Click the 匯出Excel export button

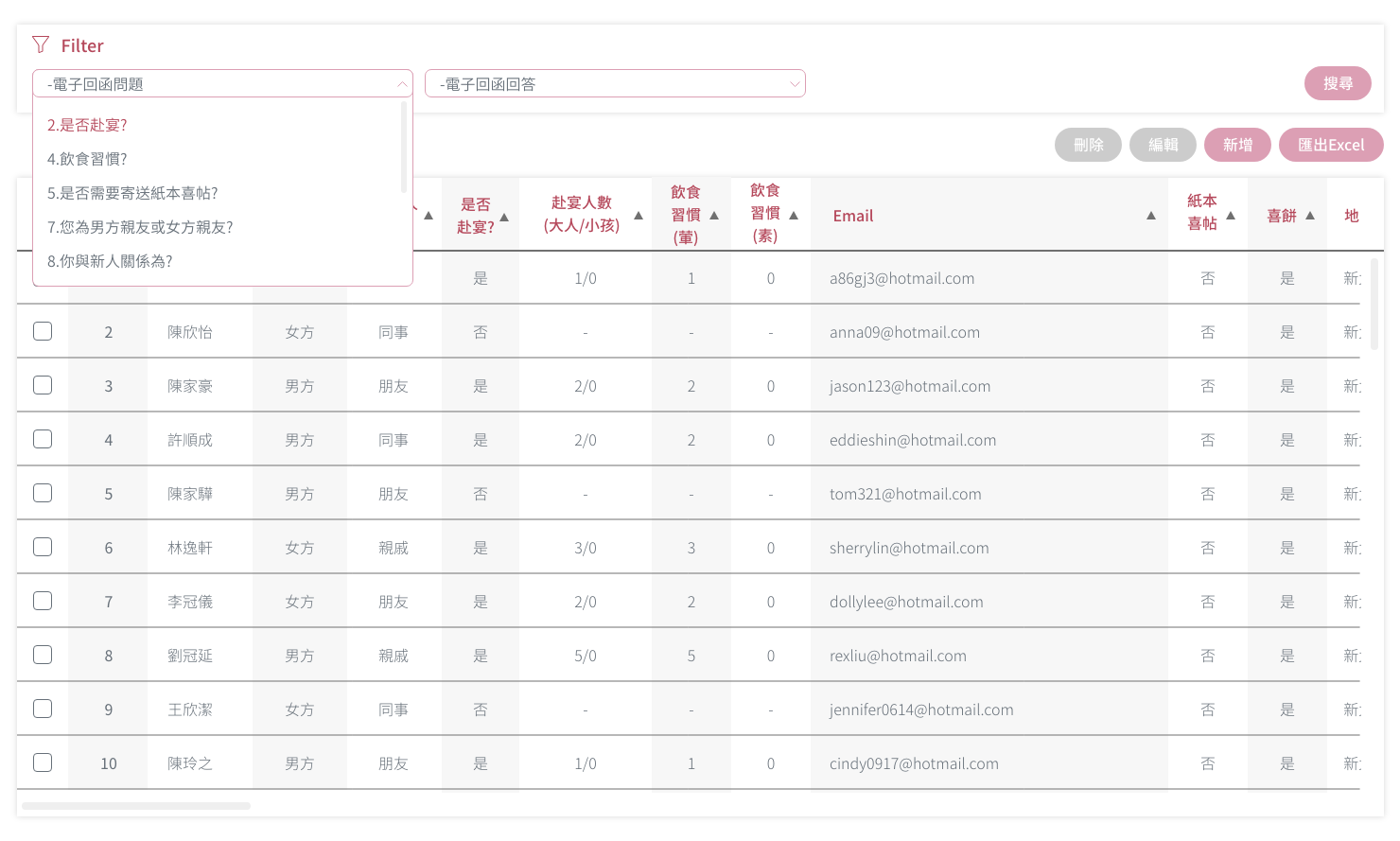(x=1330, y=145)
